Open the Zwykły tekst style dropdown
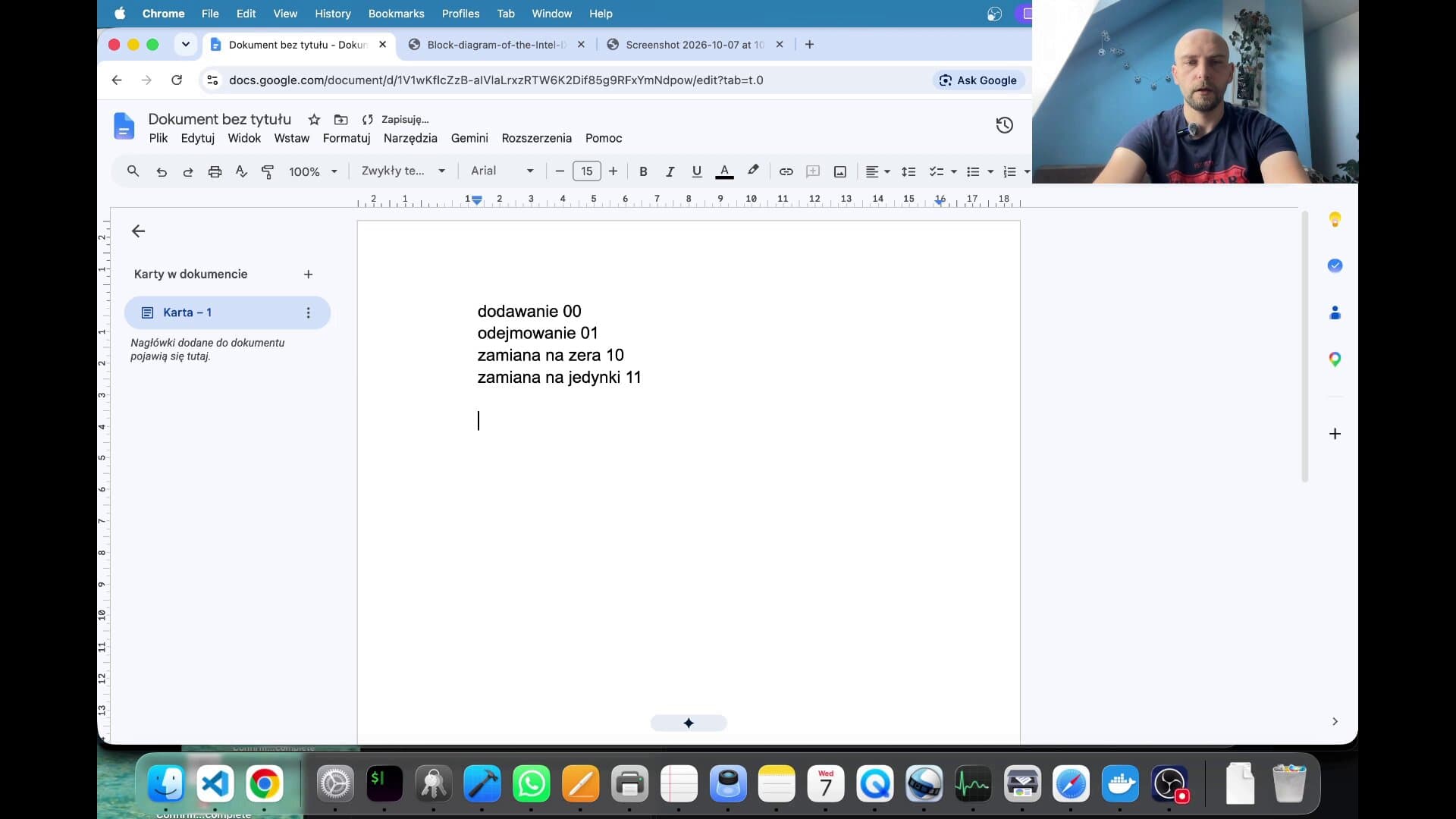The image size is (1456, 819). (x=403, y=171)
